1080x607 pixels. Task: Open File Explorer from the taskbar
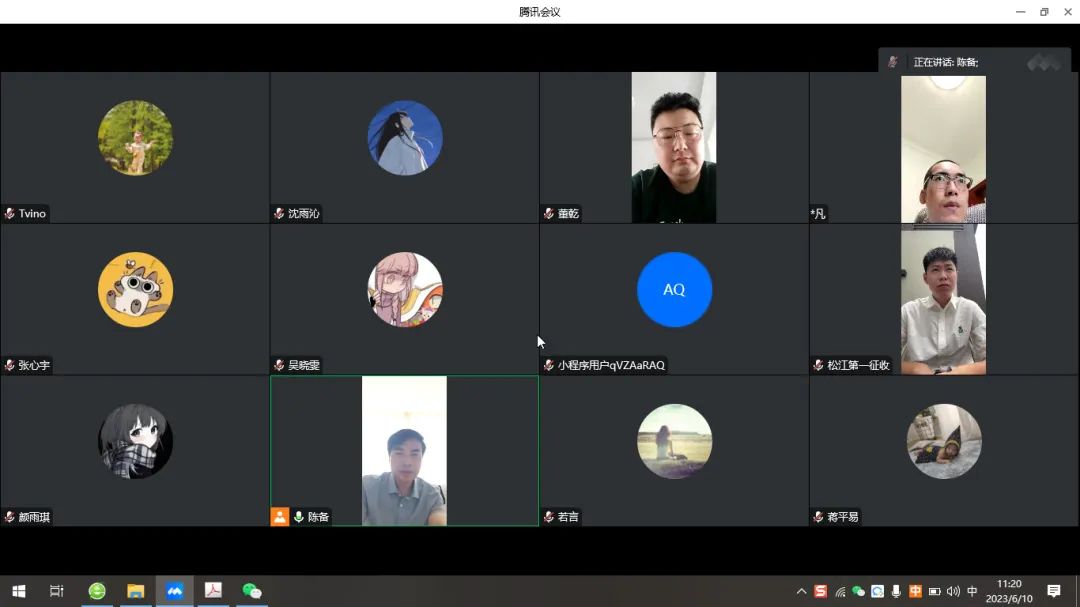coord(135,591)
